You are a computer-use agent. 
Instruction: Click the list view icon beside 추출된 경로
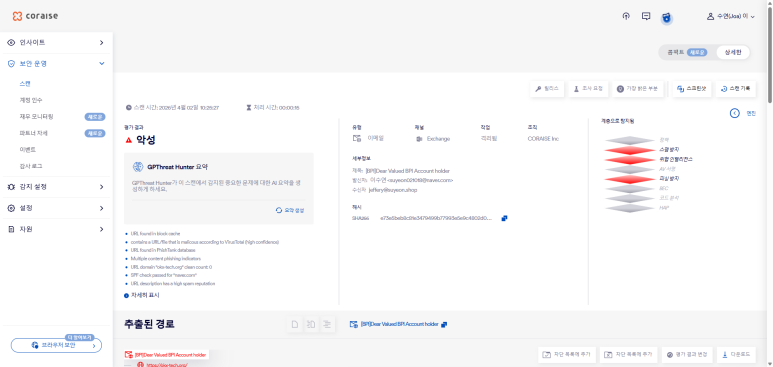(328, 325)
